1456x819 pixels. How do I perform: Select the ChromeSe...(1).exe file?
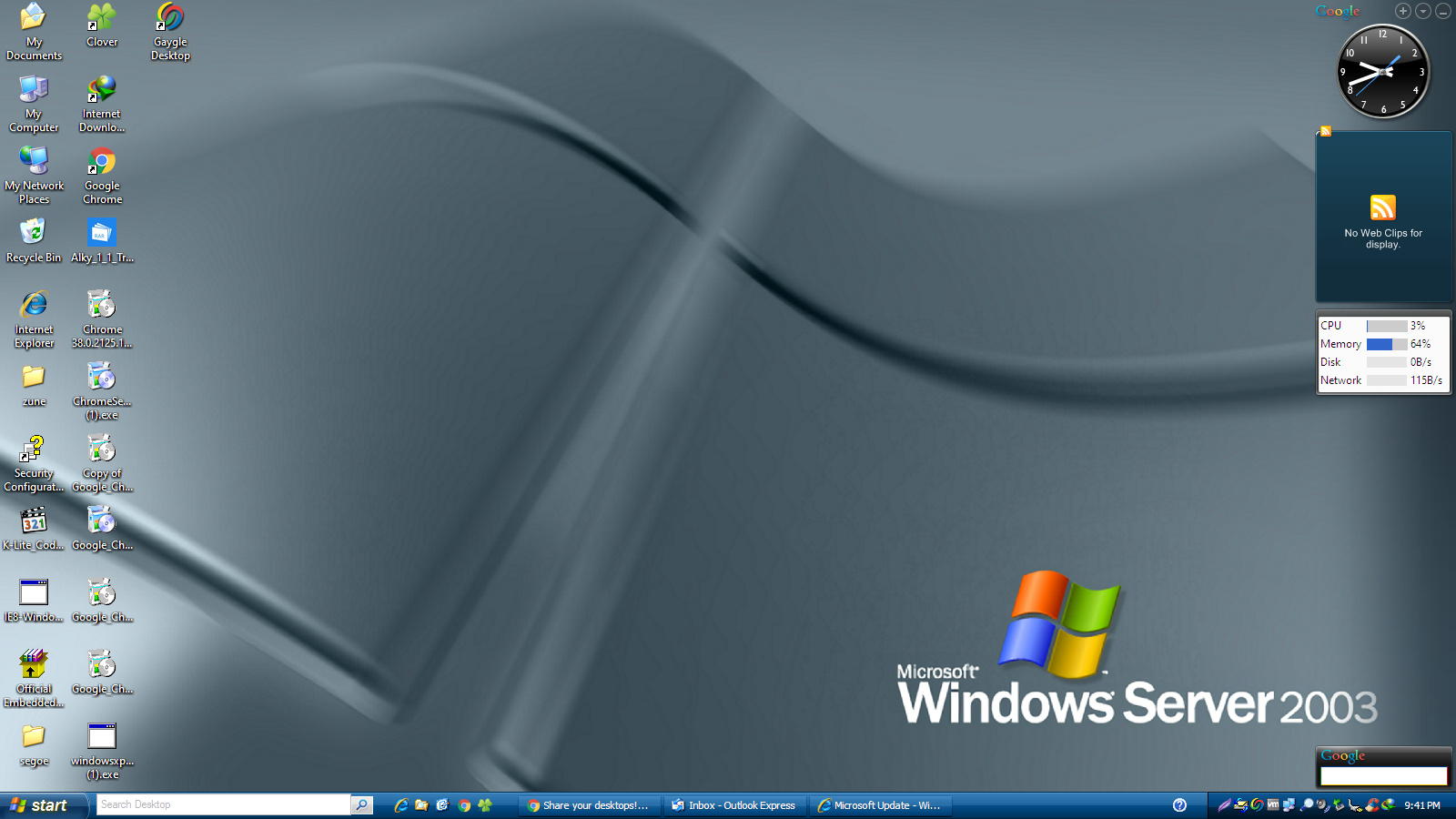click(x=102, y=391)
